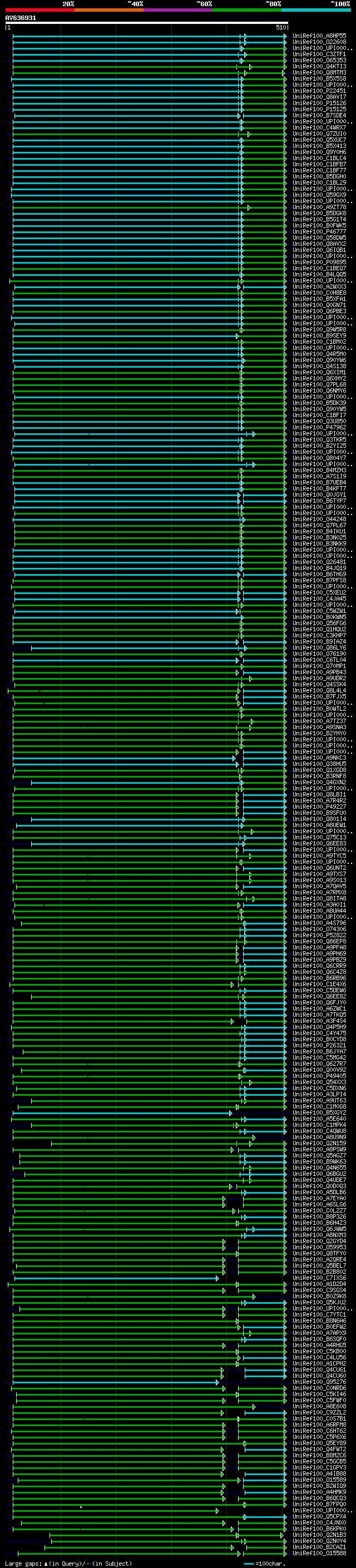356x1568 pixels.
Task: Select hit label UniRef100_Q86LY6
Action: (x=319, y=647)
